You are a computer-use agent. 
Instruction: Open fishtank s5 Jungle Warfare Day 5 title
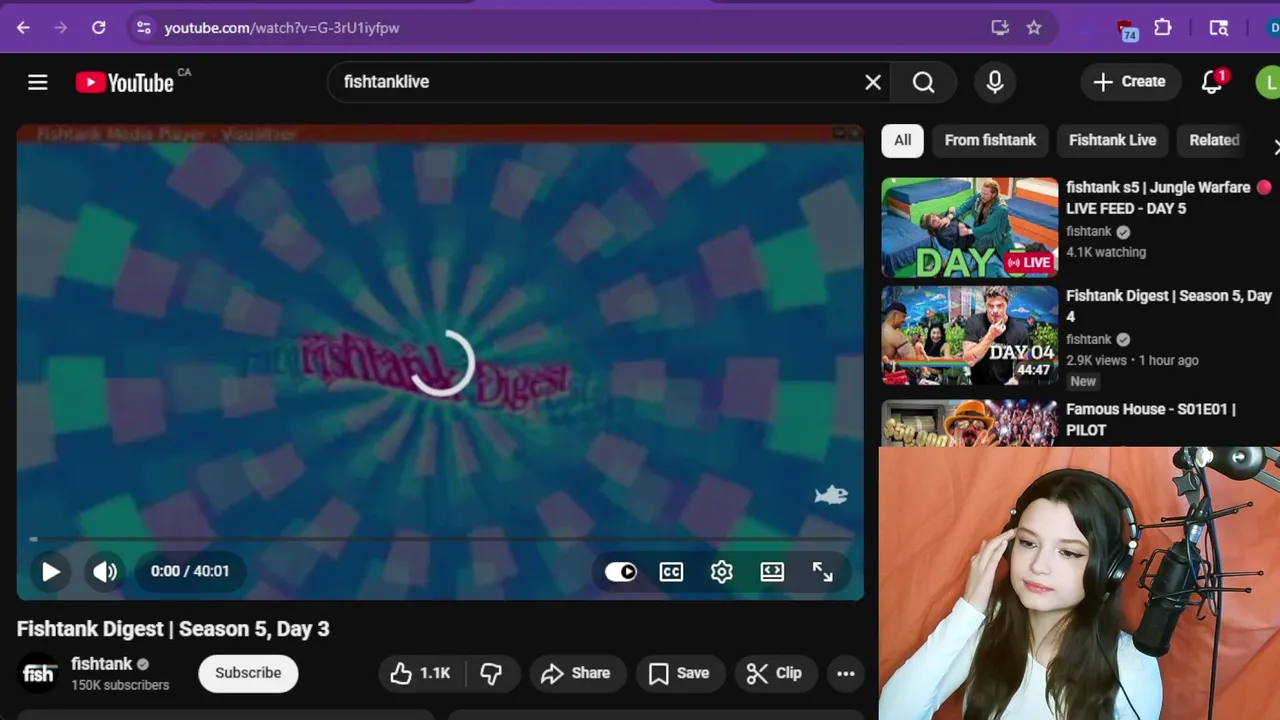pyautogui.click(x=1160, y=198)
